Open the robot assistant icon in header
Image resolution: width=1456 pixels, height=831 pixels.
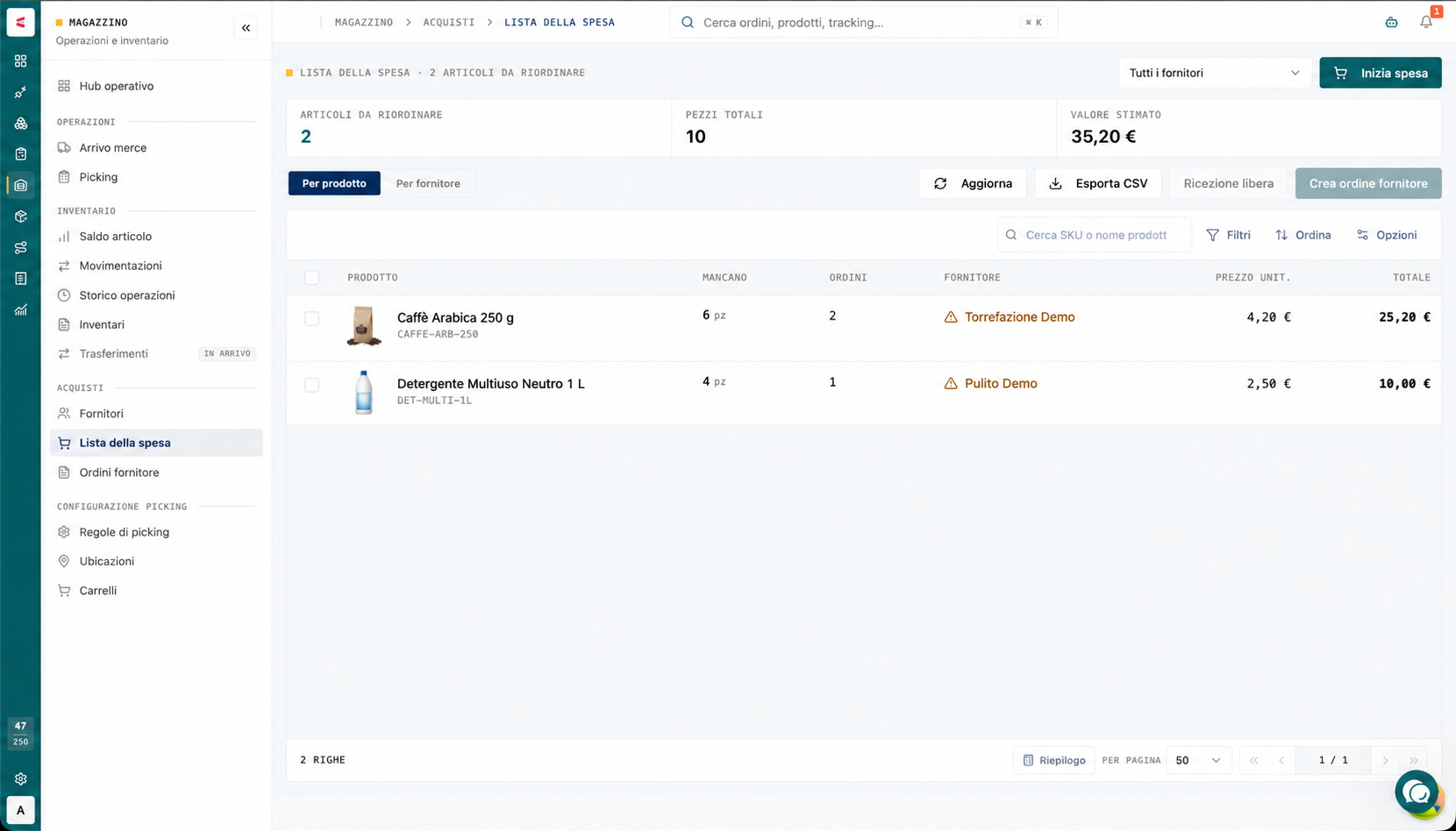tap(1391, 22)
